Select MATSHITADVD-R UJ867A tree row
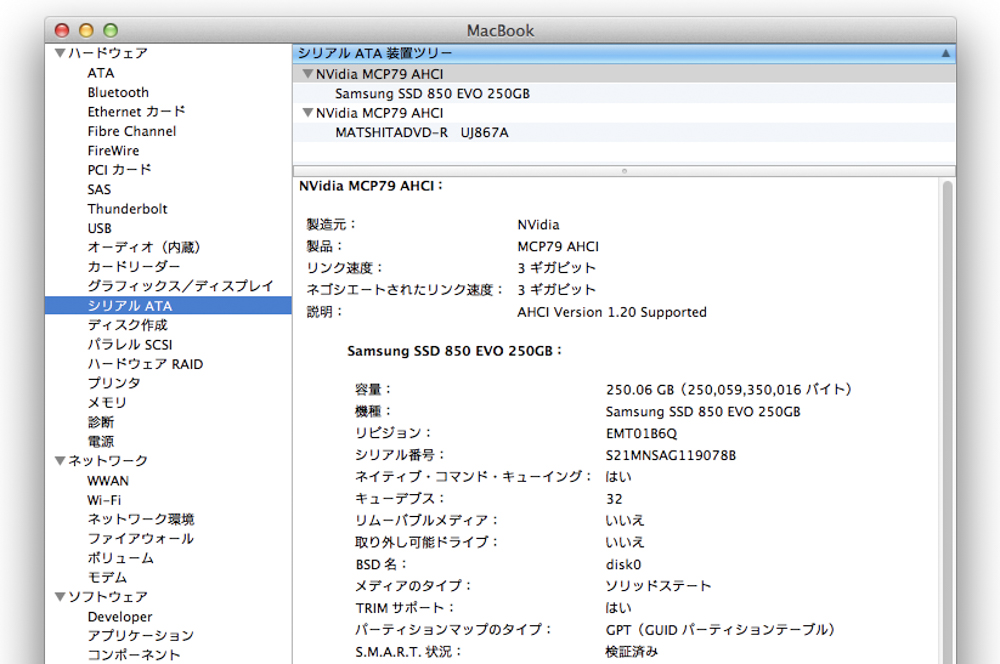 pos(624,133)
